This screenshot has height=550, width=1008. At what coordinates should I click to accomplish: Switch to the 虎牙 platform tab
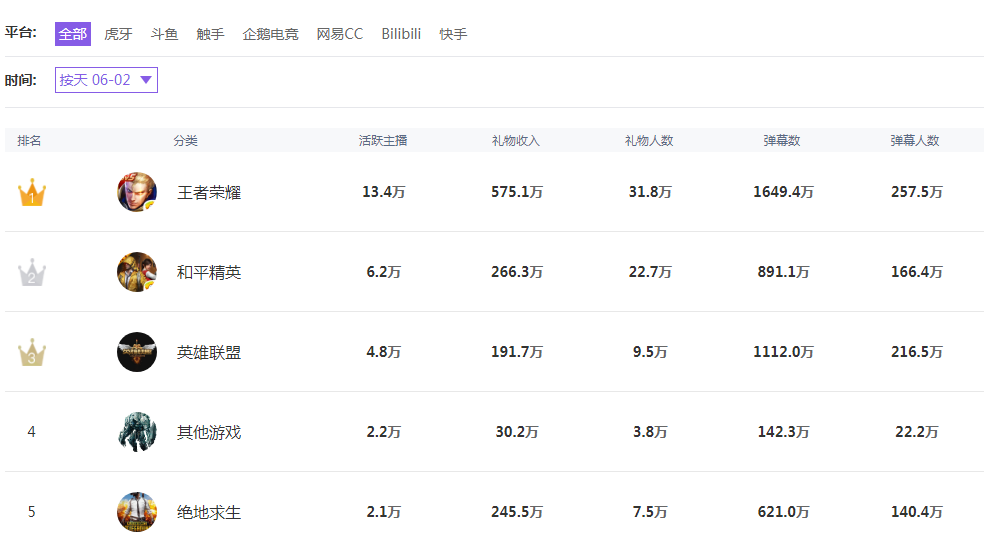[118, 34]
